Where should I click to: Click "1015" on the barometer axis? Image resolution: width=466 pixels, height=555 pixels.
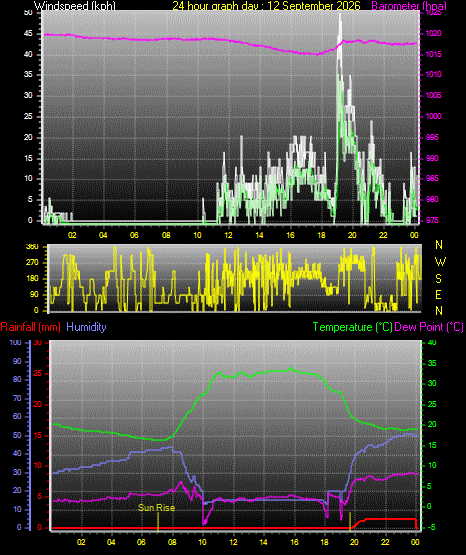click(434, 55)
